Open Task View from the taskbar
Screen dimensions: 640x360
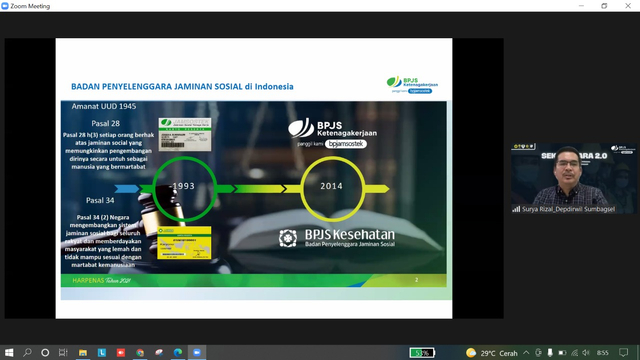coord(63,353)
